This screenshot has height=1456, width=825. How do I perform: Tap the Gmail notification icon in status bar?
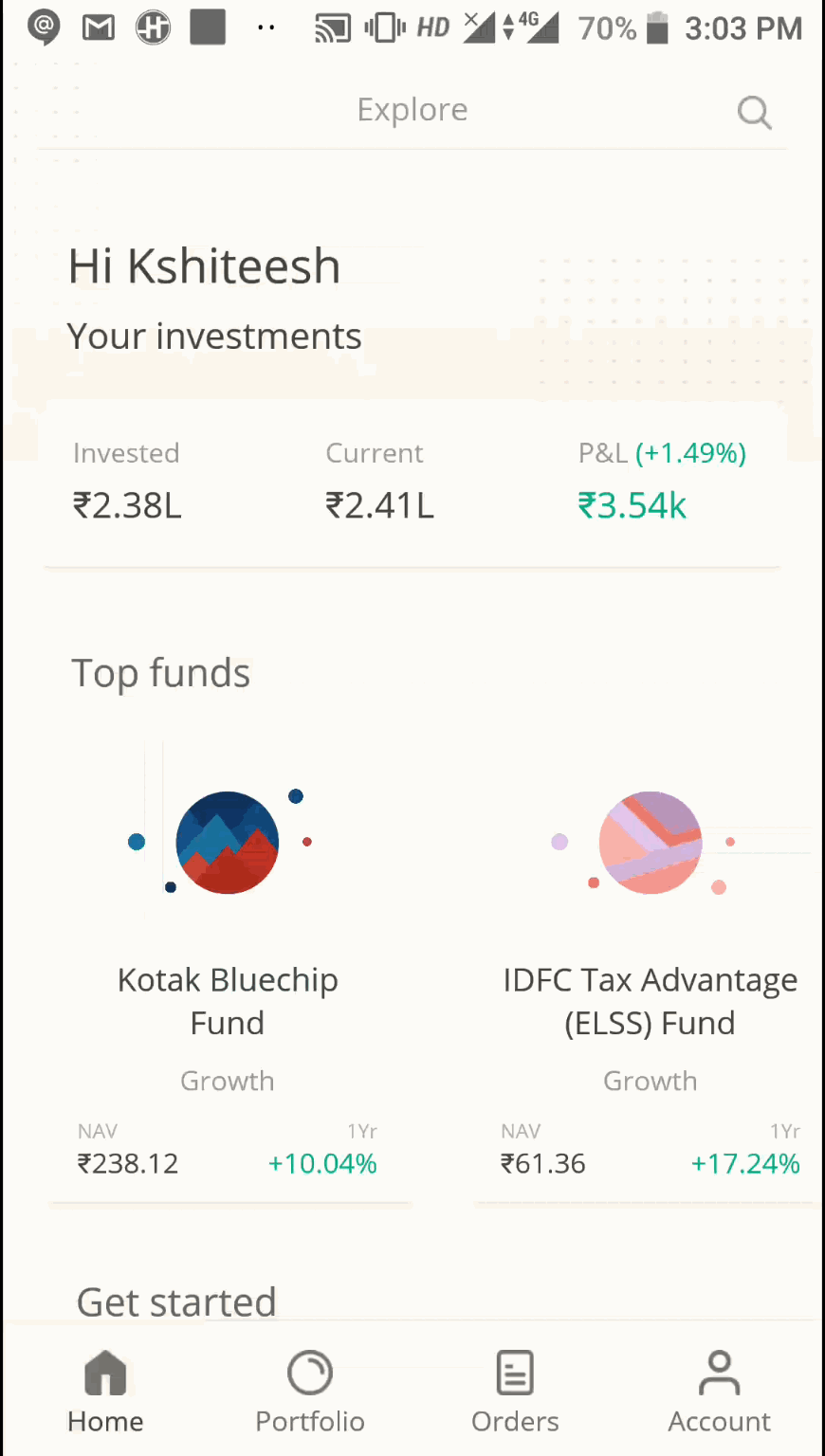tap(99, 28)
